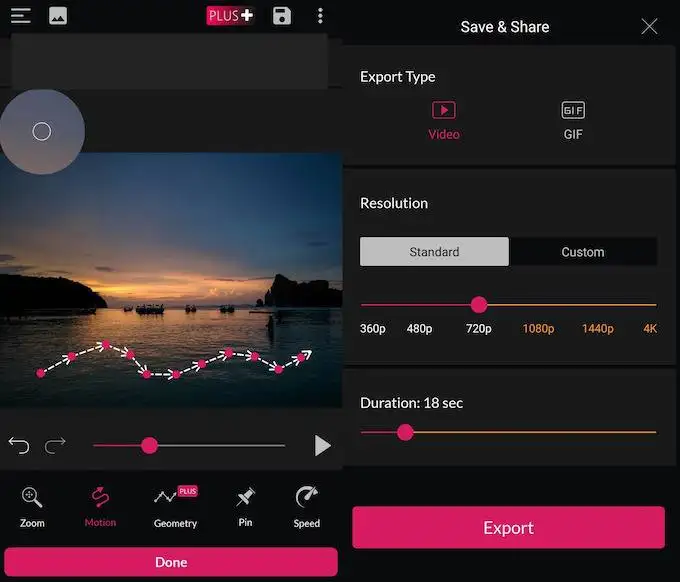
Task: Play the animation preview
Action: pos(322,445)
